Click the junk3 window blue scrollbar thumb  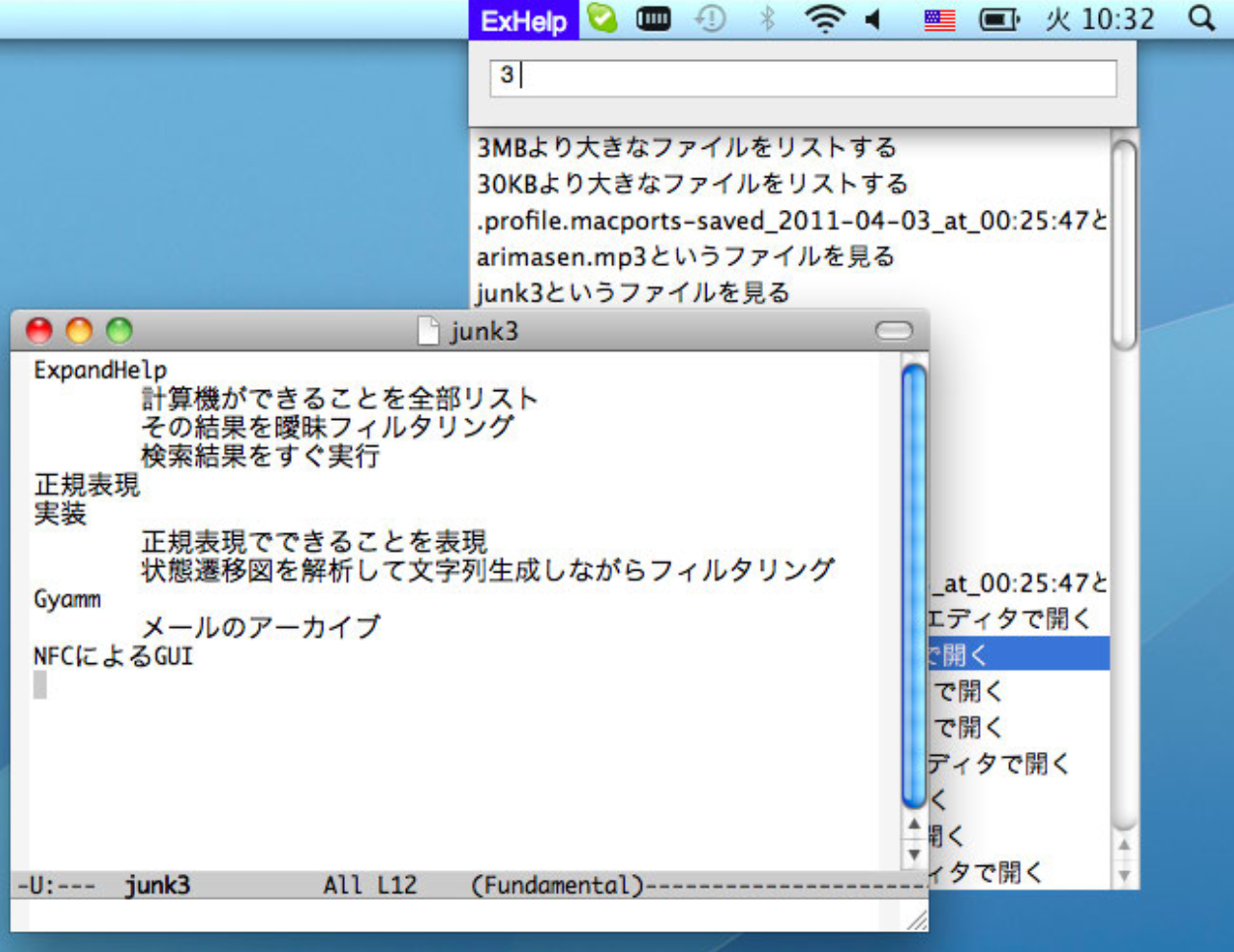914,586
